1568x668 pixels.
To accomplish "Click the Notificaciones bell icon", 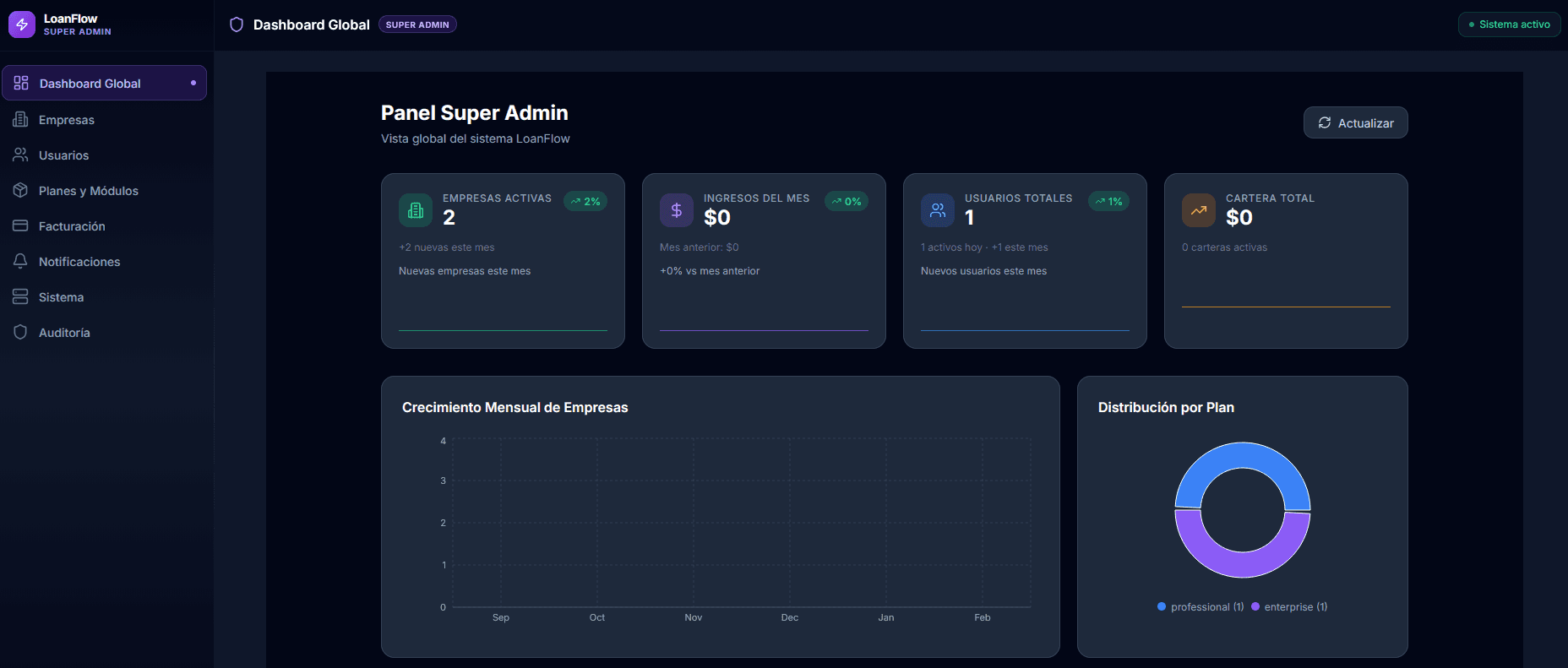I will 20,262.
